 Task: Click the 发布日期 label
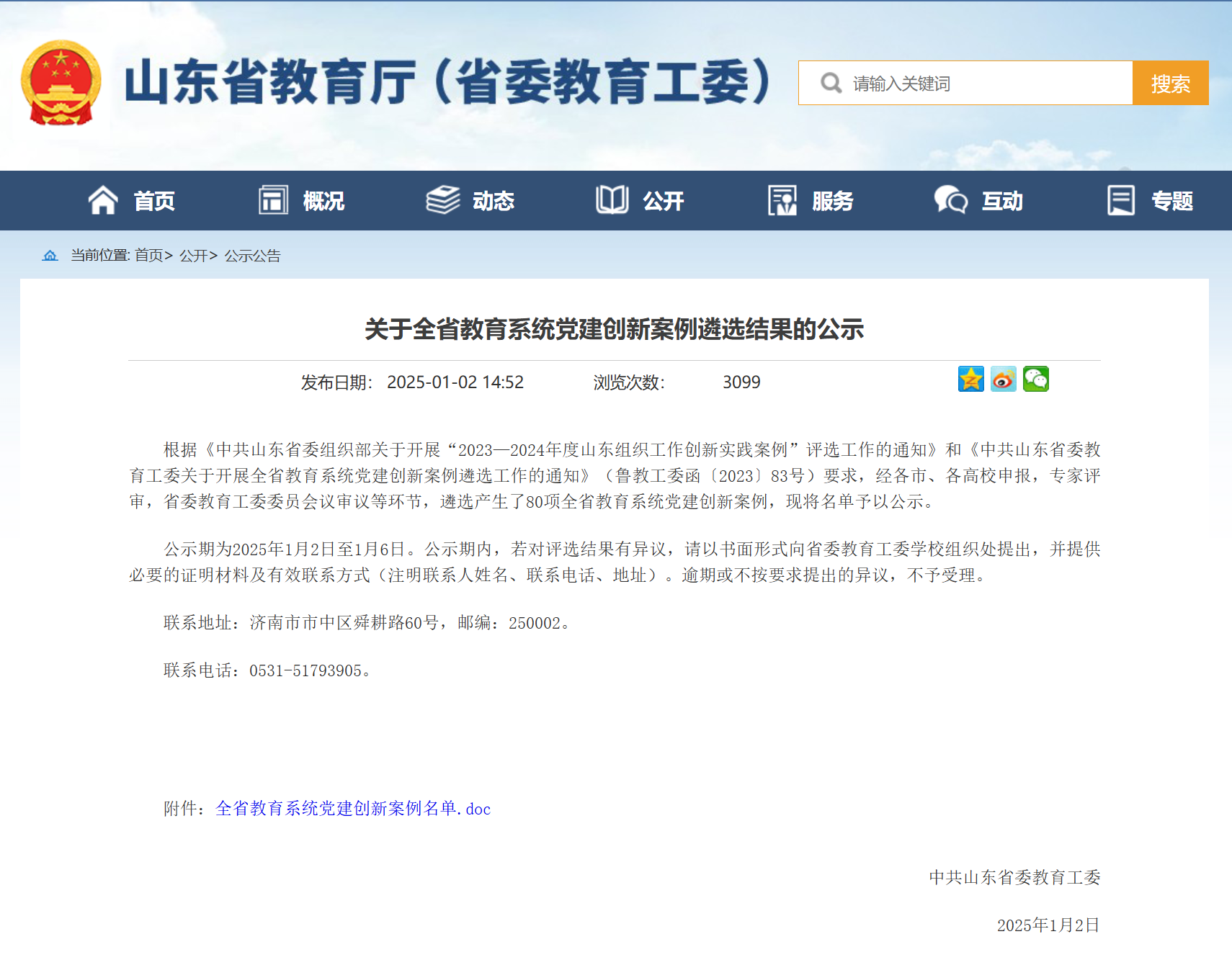(x=336, y=382)
